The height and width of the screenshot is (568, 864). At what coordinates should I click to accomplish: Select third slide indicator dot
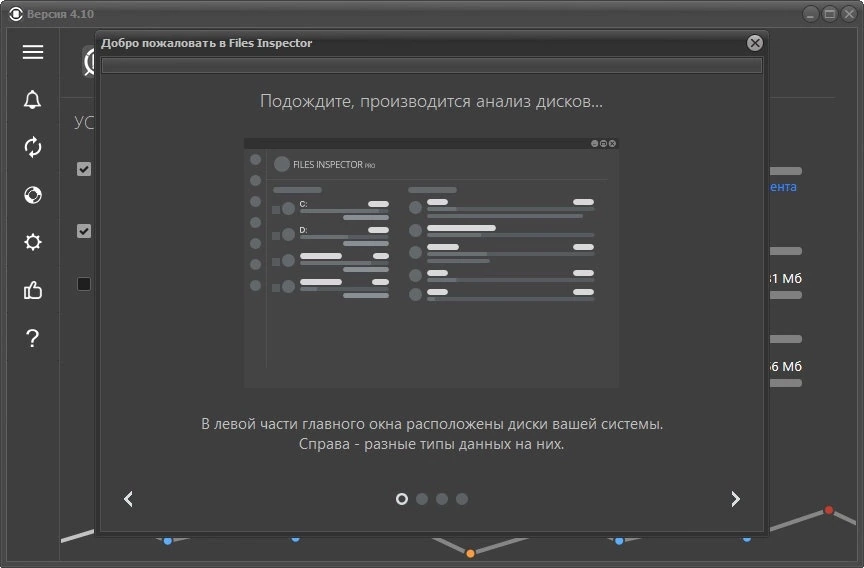click(442, 499)
